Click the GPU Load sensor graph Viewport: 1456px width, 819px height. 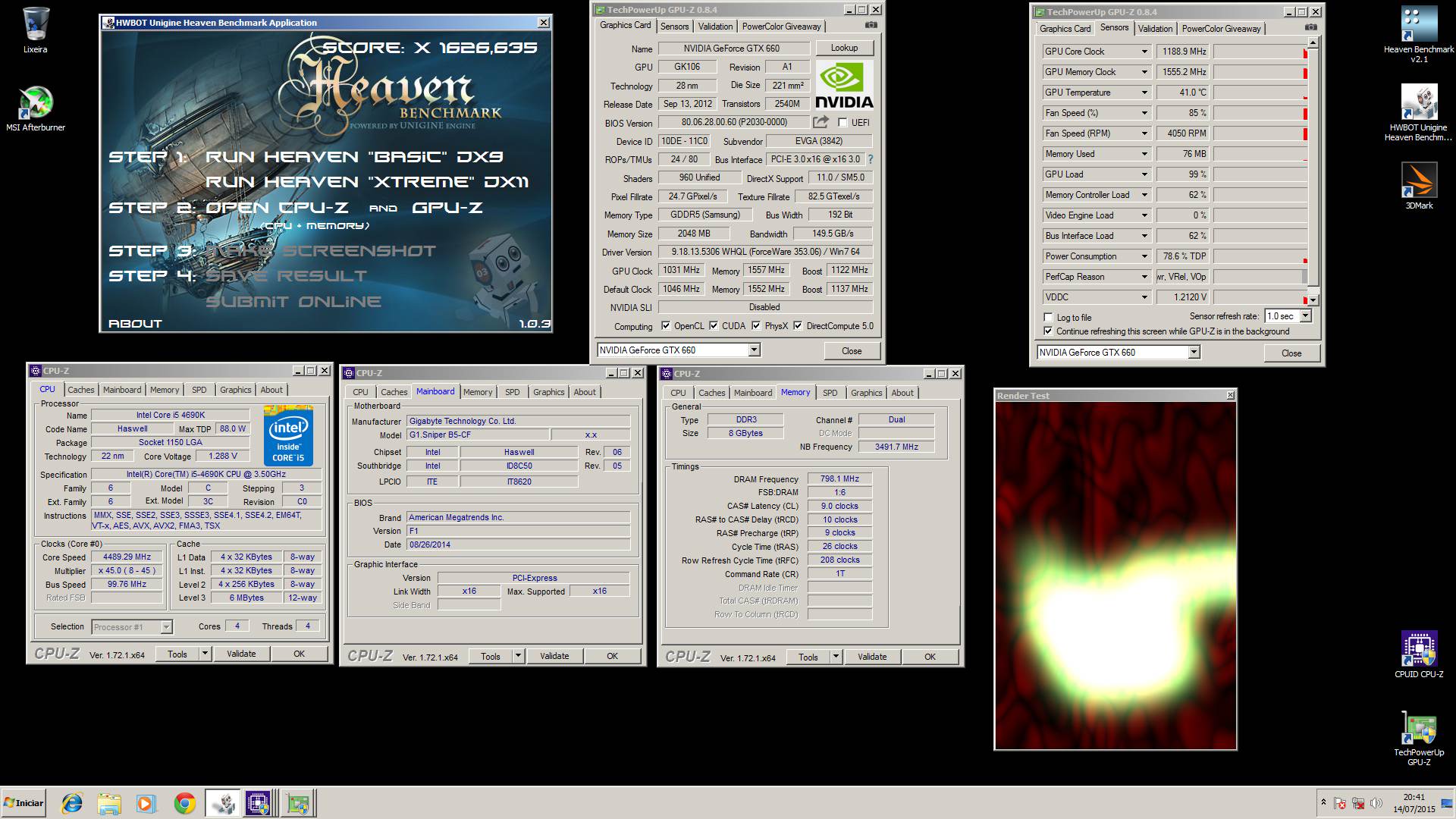tap(1260, 174)
